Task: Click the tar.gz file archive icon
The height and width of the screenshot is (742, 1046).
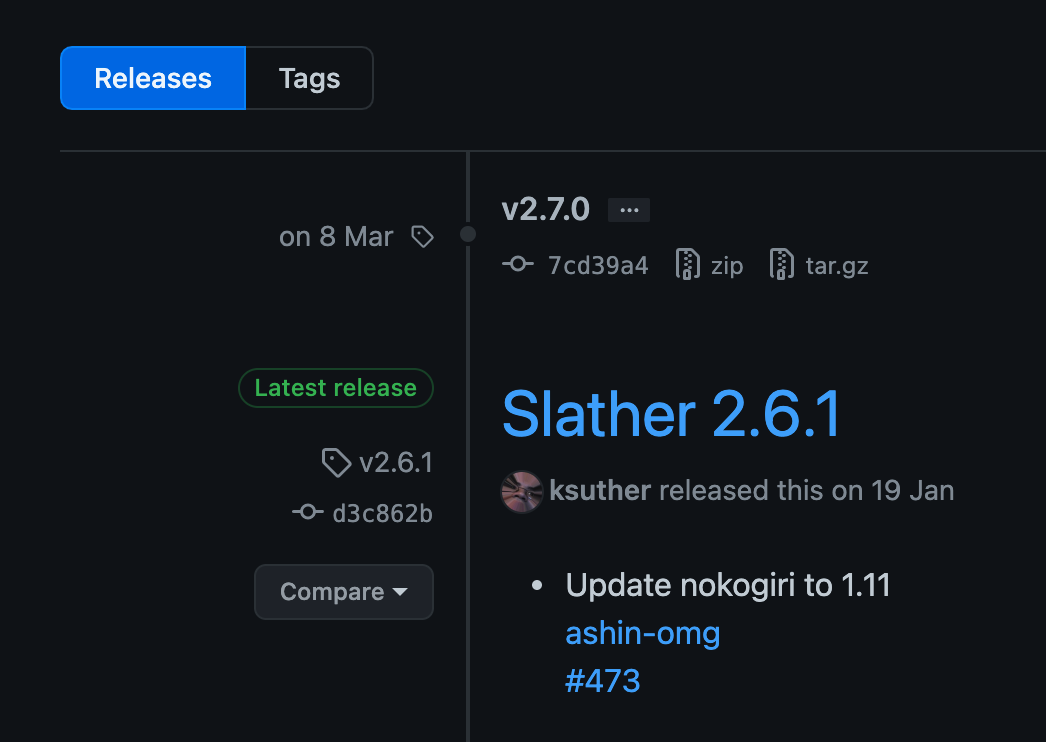Action: [x=781, y=264]
